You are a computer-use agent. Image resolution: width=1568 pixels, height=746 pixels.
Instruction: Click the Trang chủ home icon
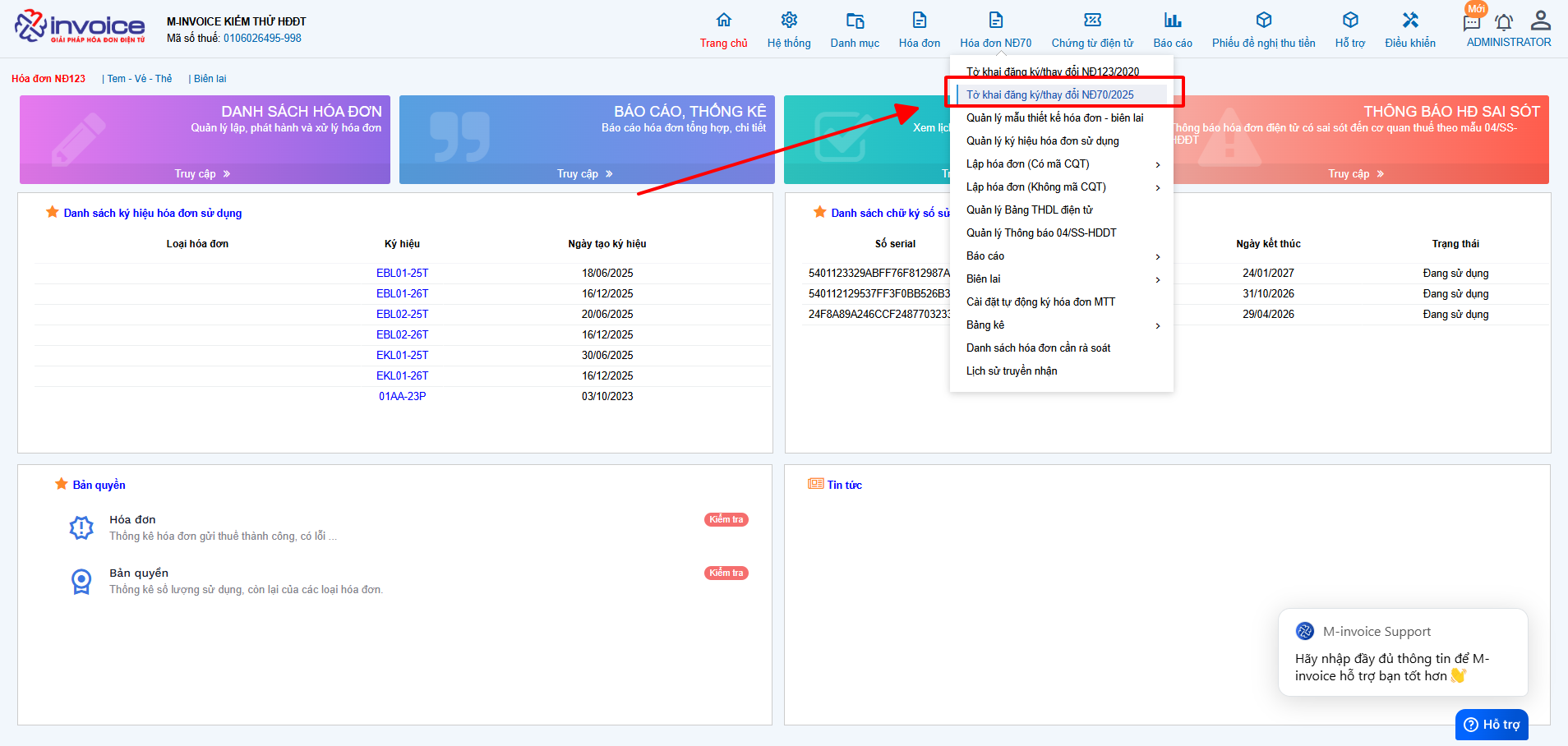point(723,21)
